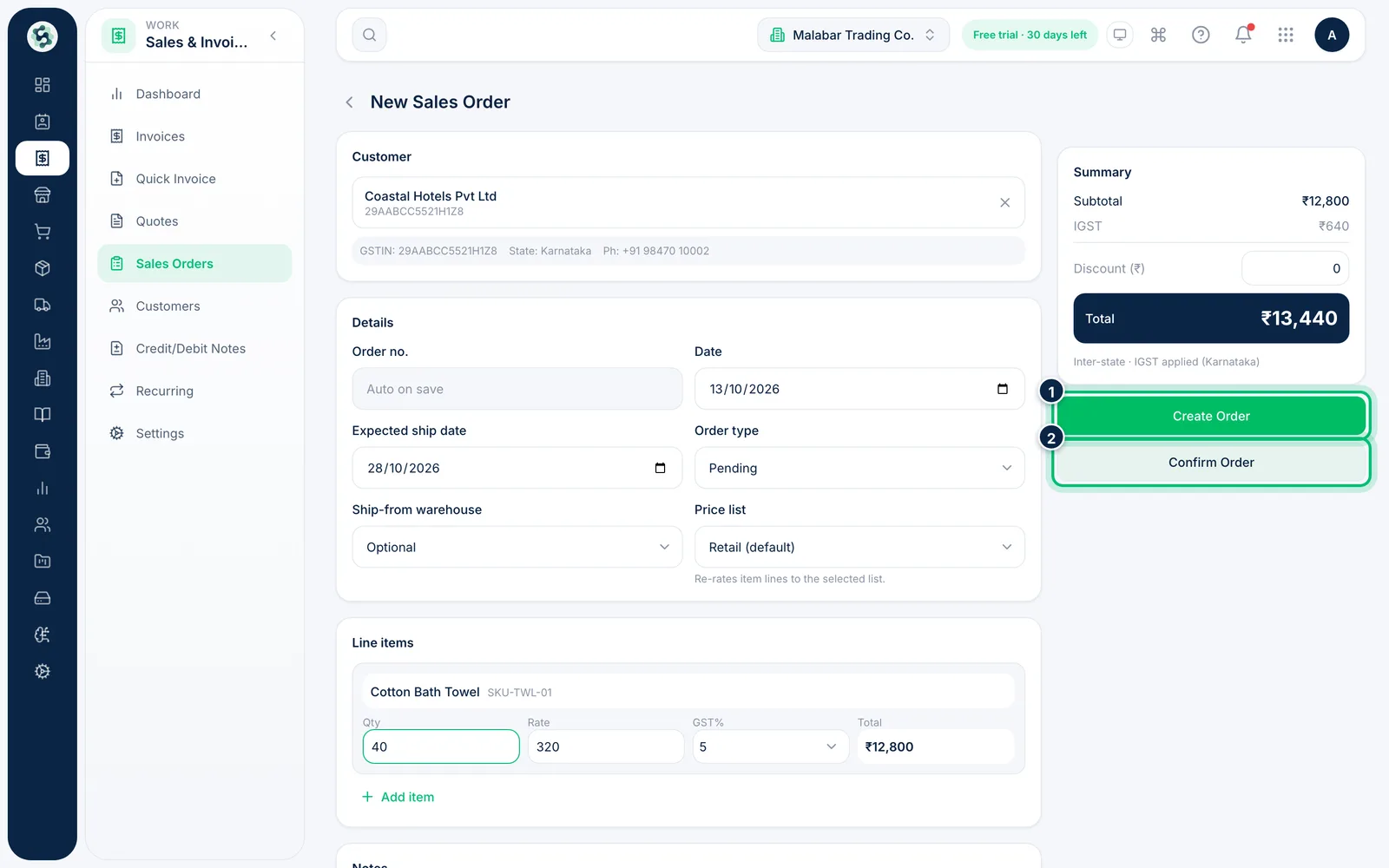Open the notifications bell

pyautogui.click(x=1243, y=35)
